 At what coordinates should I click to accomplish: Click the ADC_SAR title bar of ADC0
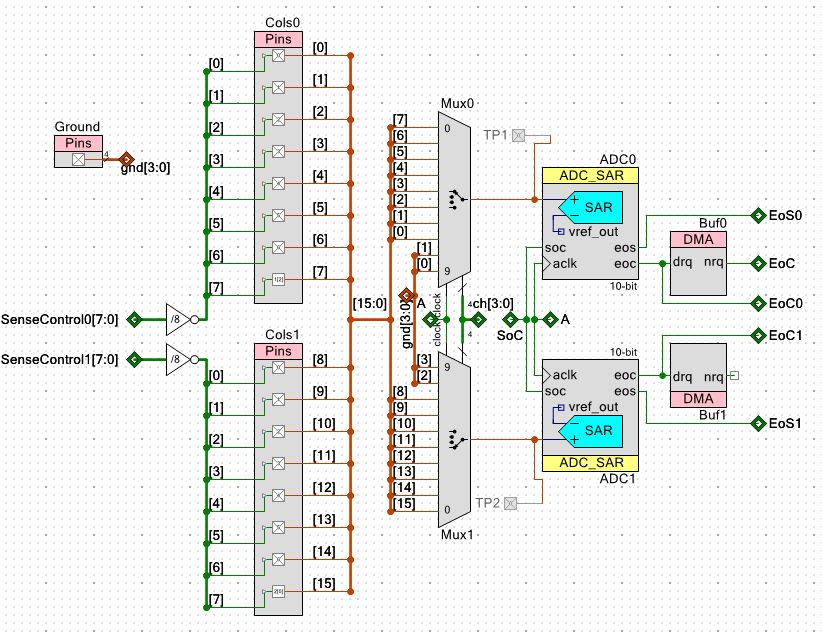pos(590,175)
